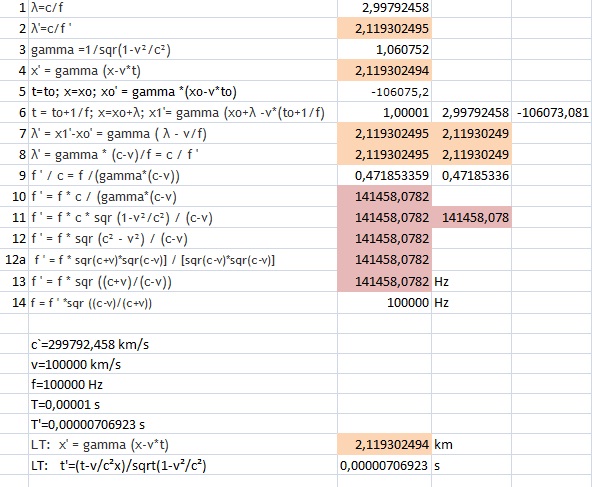Select the second orange 2,11930249 cell in row 7
This screenshot has width=592, height=487.
pos(472,134)
